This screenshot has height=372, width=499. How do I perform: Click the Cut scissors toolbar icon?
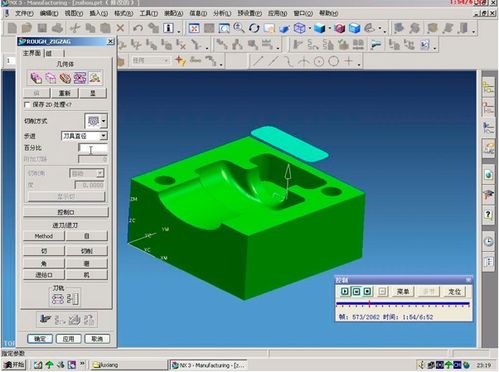(75, 28)
